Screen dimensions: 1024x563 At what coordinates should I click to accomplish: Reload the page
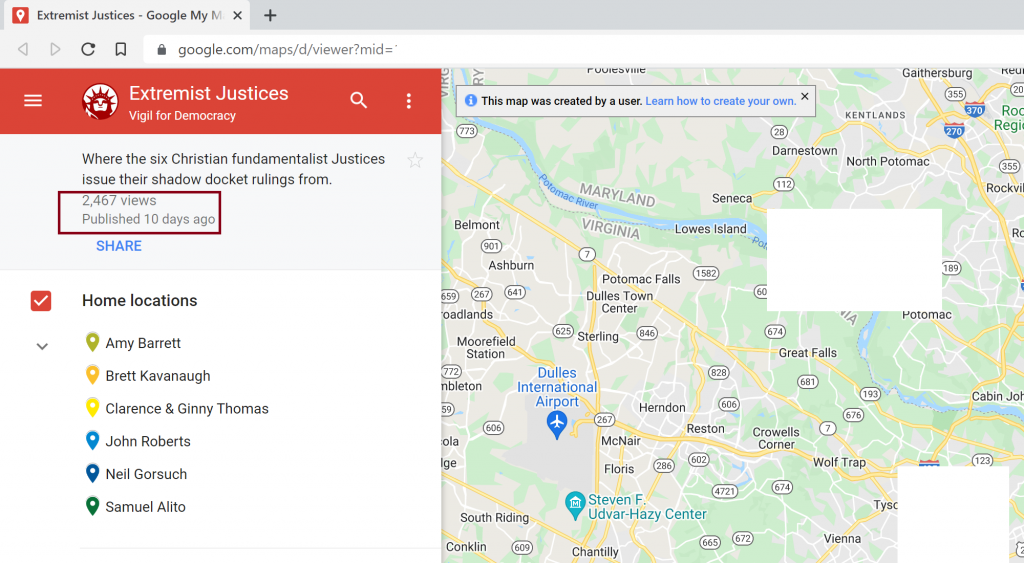[88, 50]
